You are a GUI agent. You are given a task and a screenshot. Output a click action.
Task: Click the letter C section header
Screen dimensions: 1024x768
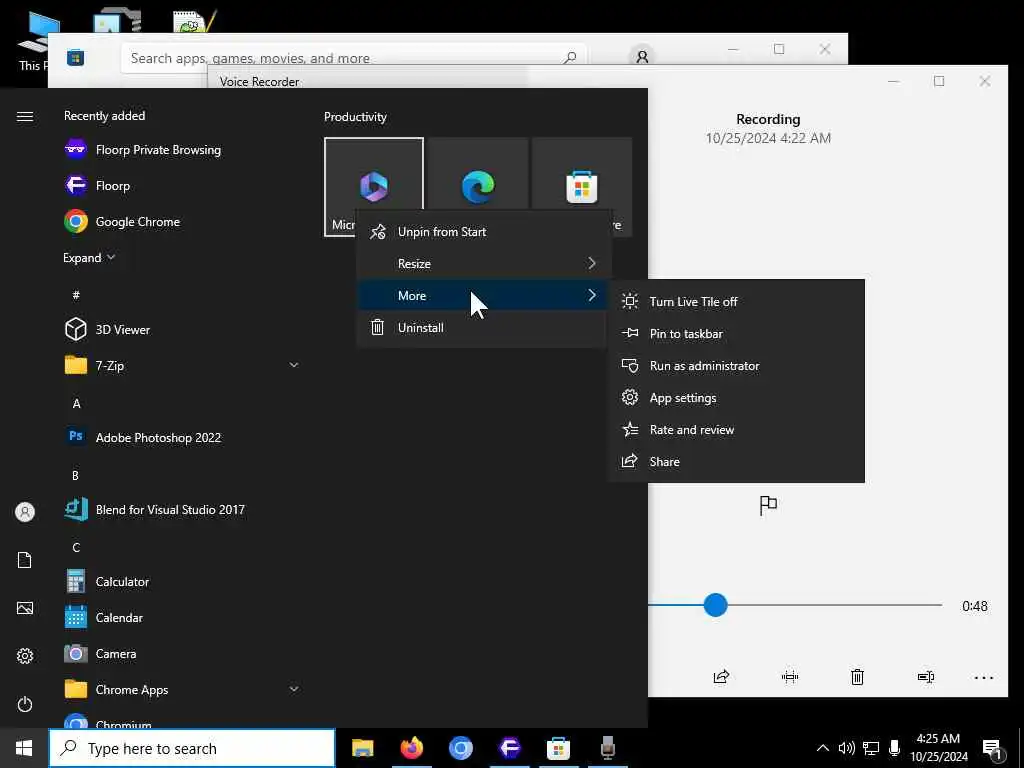coord(76,547)
